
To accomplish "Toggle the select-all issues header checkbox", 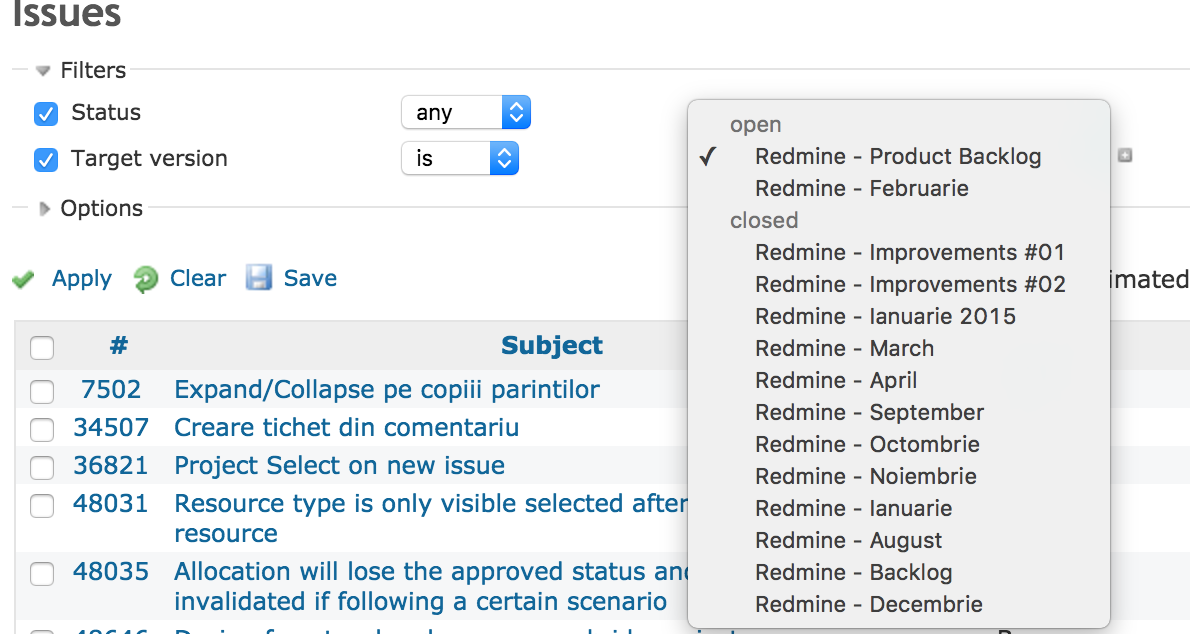I will [x=42, y=348].
